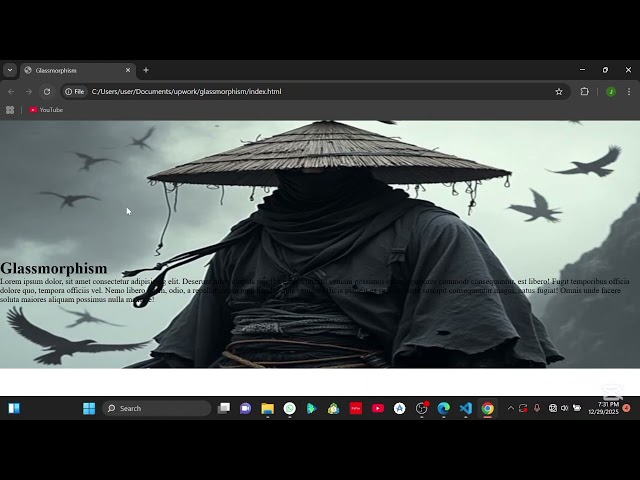The height and width of the screenshot is (480, 640).
Task: Open Chrome's three-dot menu
Action: click(629, 92)
